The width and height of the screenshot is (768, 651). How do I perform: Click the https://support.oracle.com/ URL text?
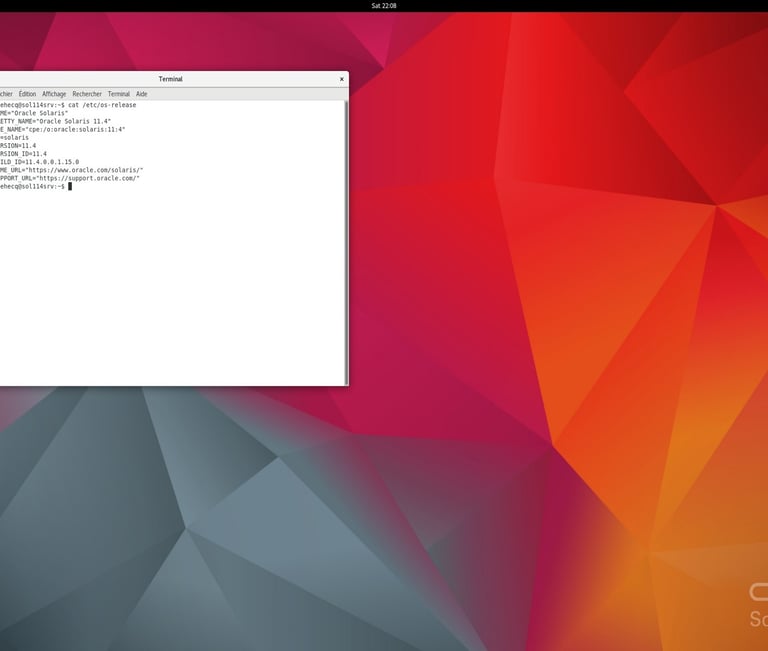[x=88, y=178]
